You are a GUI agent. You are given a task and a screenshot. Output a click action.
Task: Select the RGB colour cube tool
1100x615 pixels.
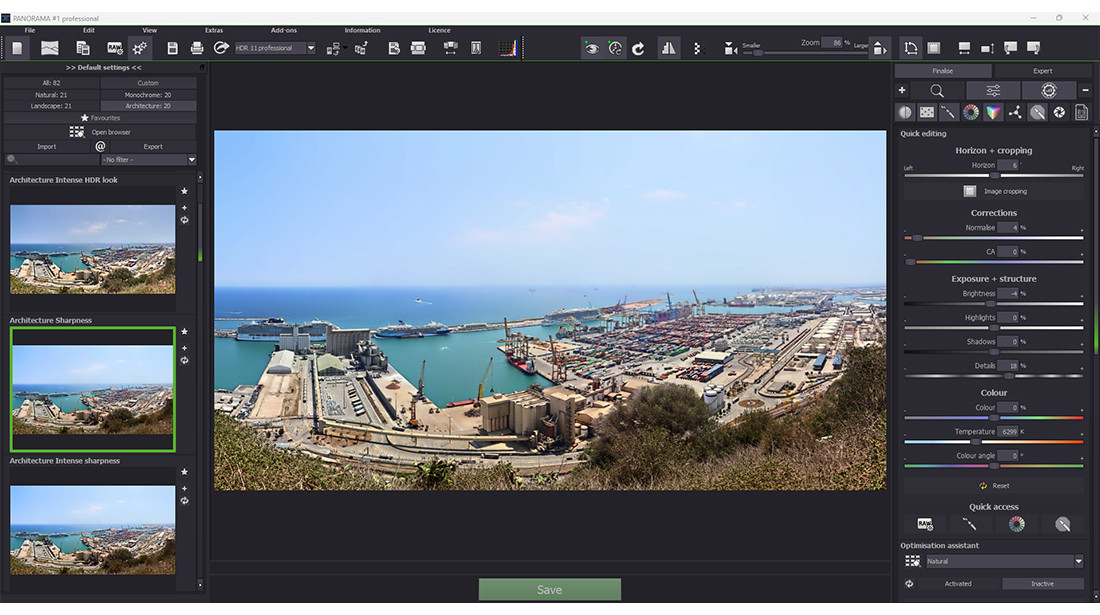(993, 111)
